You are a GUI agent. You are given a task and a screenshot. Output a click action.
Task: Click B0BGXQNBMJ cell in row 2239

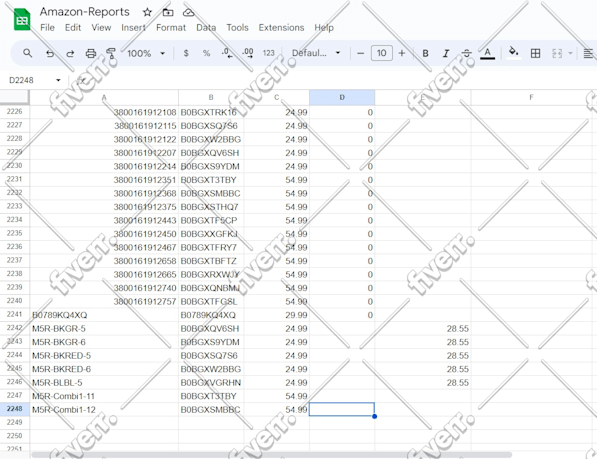[x=211, y=288]
